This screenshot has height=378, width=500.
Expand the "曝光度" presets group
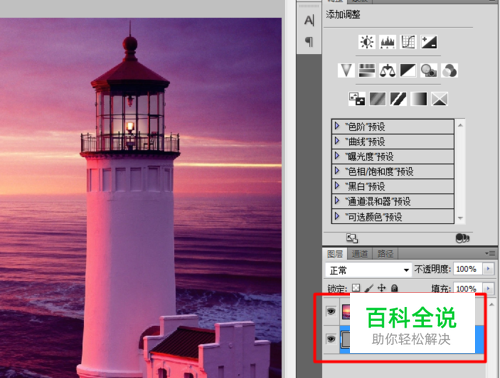click(337, 156)
